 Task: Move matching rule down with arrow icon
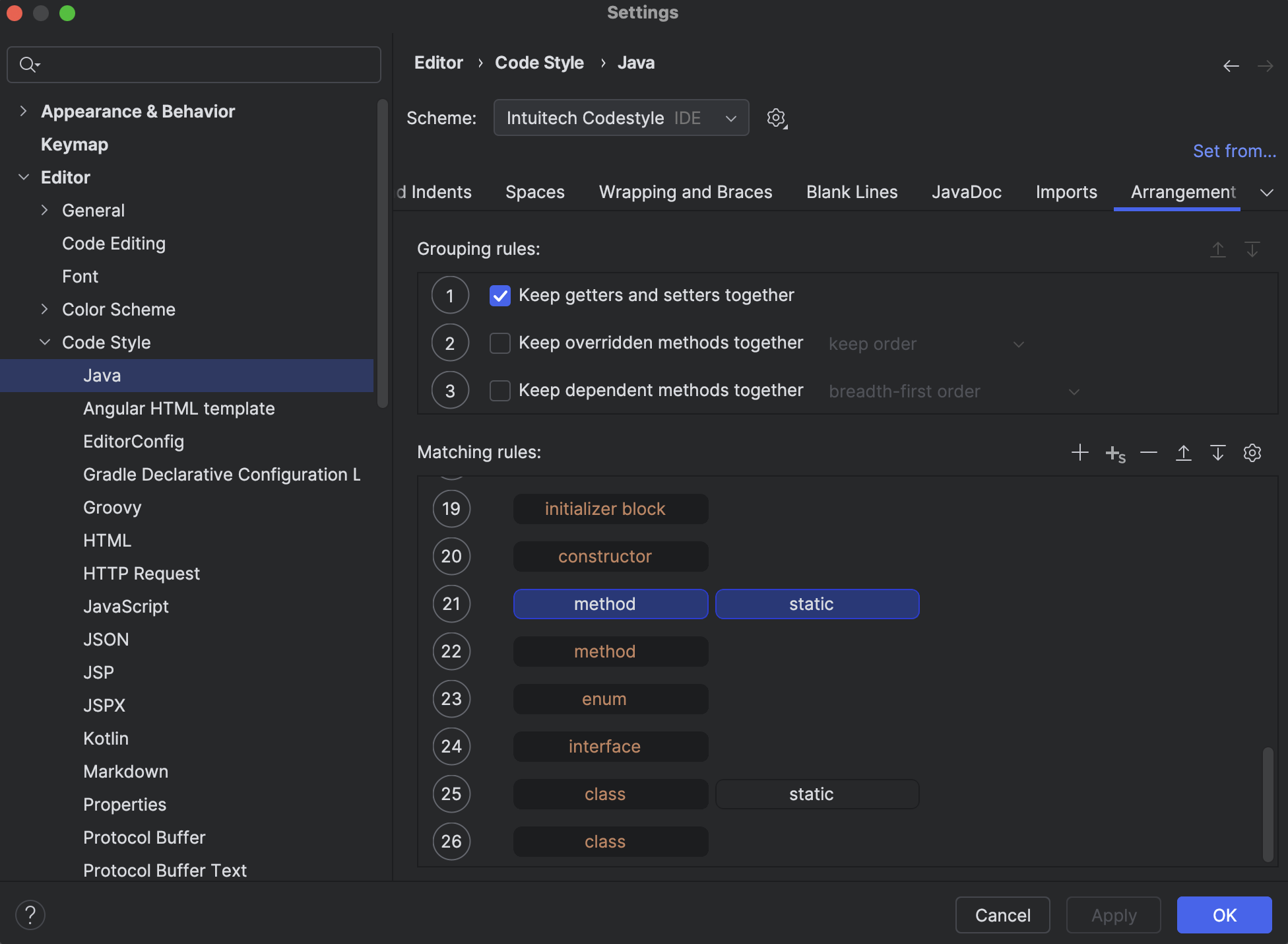tap(1218, 452)
